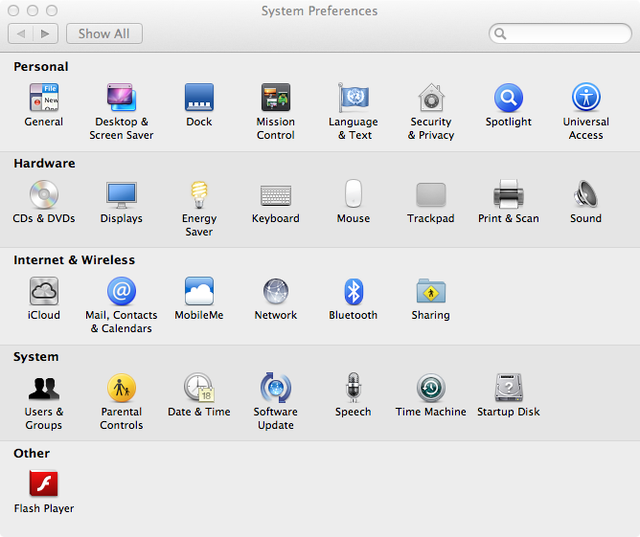640x537 pixels.
Task: Open the Bluetooth preference pane
Action: pos(353,291)
